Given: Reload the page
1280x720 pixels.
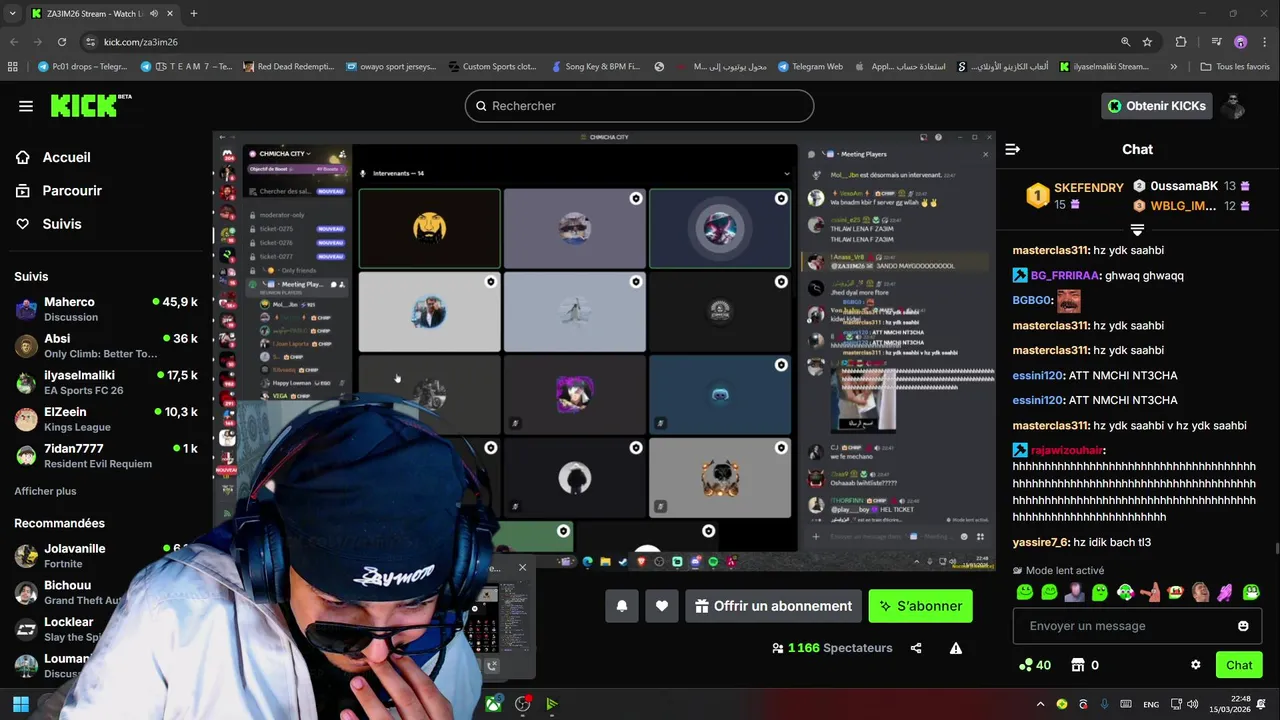Looking at the screenshot, I should pos(62,42).
